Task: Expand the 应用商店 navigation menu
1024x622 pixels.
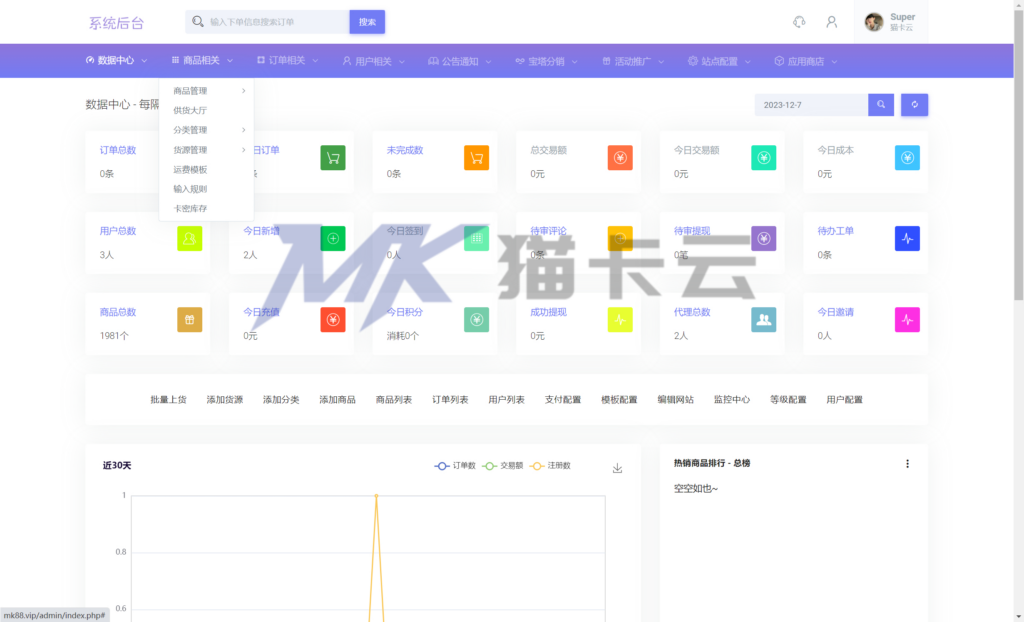Action: point(806,61)
